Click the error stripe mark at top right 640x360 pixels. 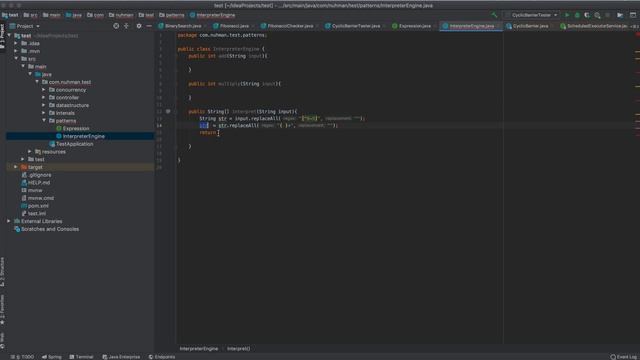click(x=637, y=35)
